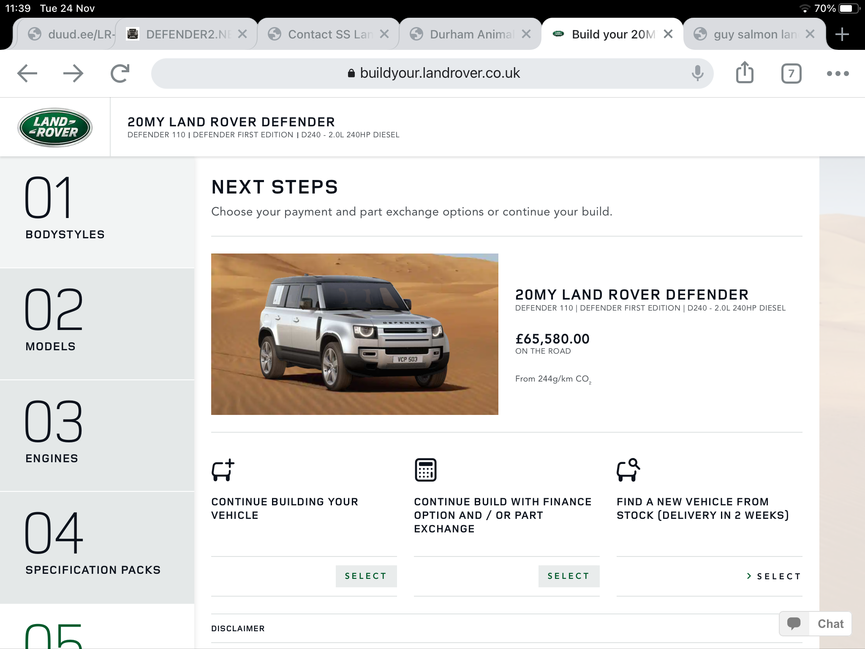This screenshot has width=865, height=649.
Task: Reload the current page
Action: click(x=120, y=73)
